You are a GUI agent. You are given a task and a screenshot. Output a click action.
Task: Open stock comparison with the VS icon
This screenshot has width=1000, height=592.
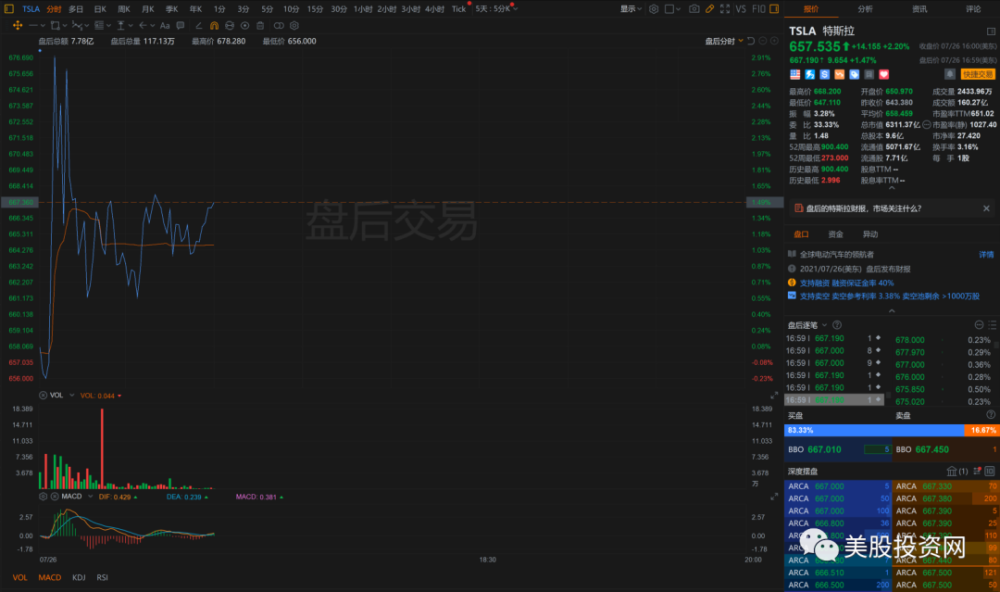[x=740, y=9]
